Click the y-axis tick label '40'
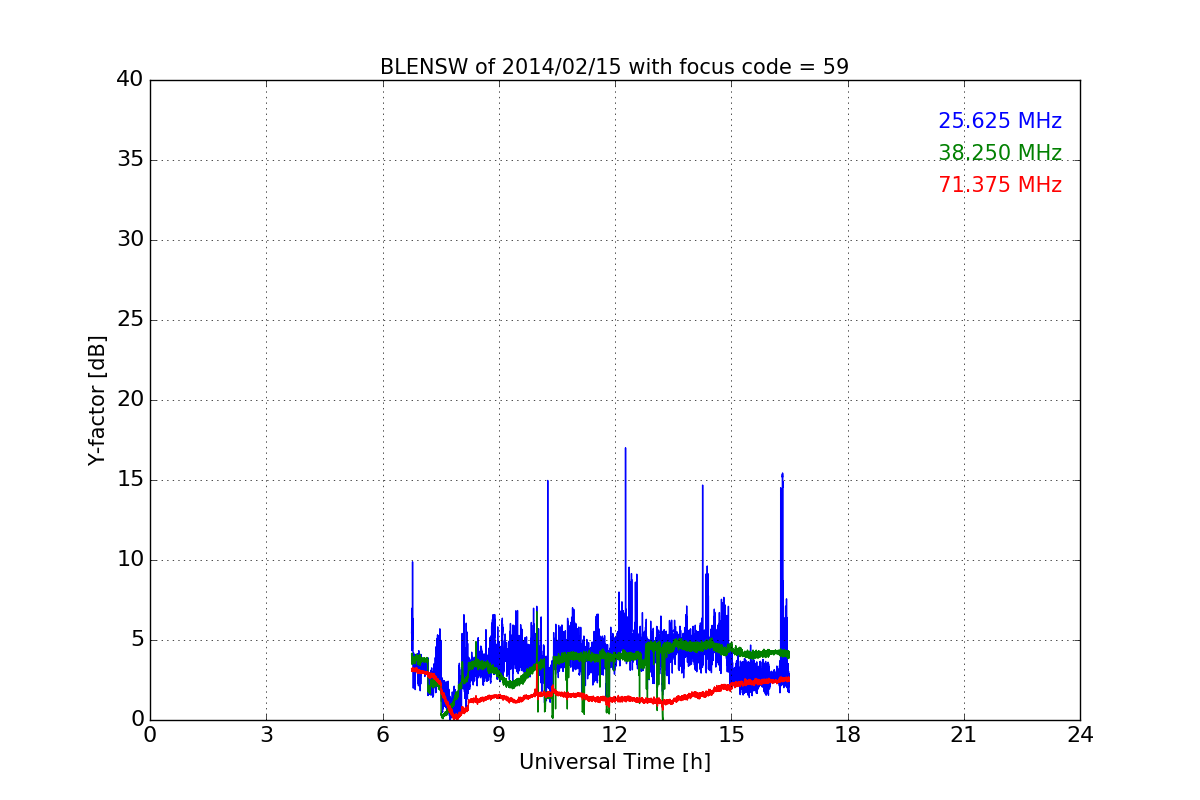This screenshot has width=1200, height=800. pyautogui.click(x=130, y=79)
